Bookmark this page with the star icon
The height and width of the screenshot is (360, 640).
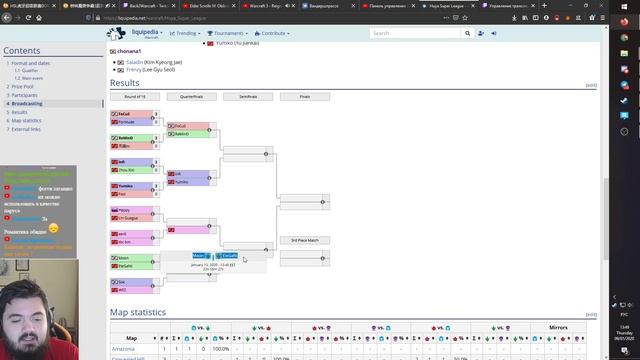(465, 18)
